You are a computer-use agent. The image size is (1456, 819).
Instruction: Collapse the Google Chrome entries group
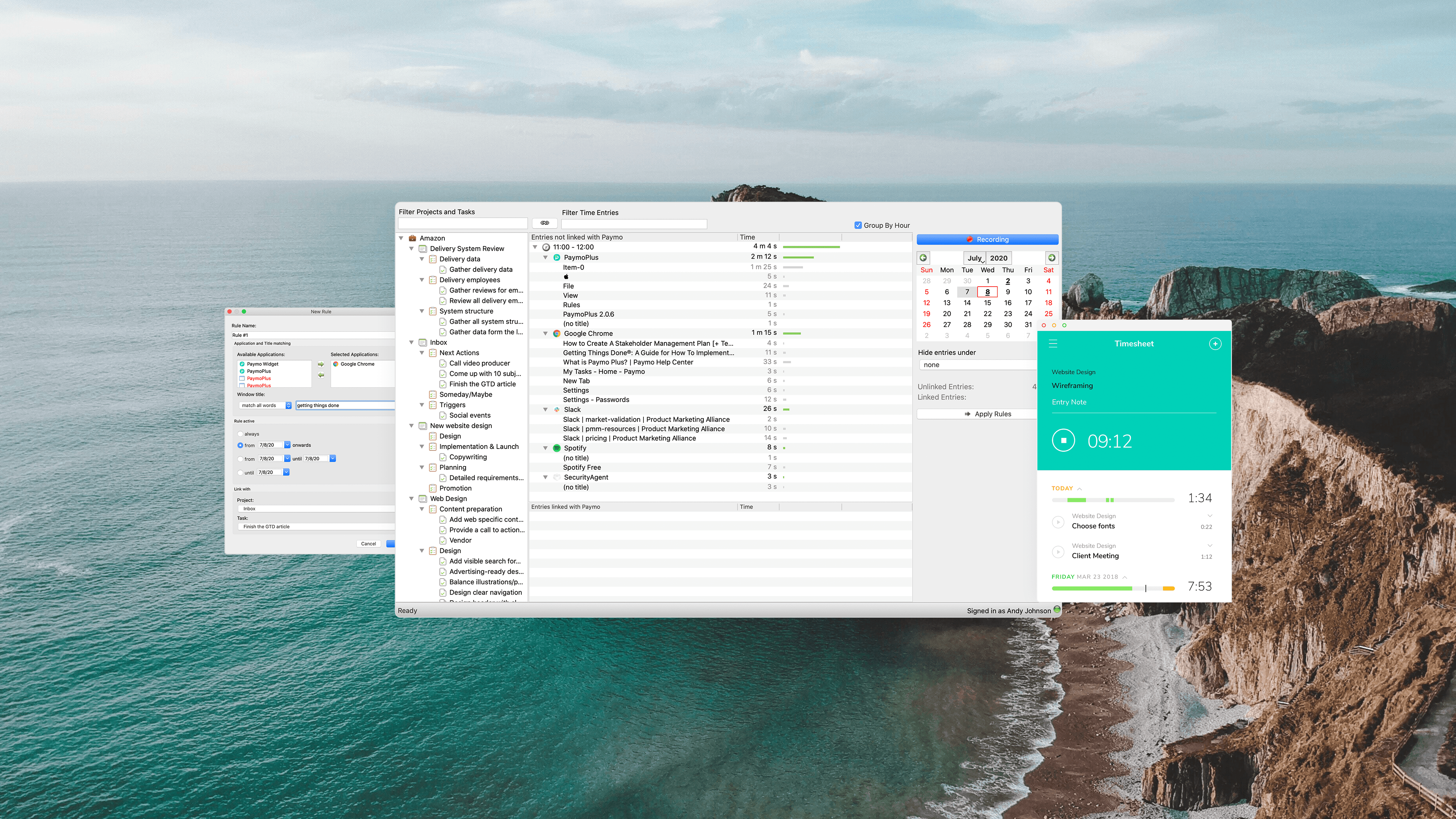coord(546,334)
